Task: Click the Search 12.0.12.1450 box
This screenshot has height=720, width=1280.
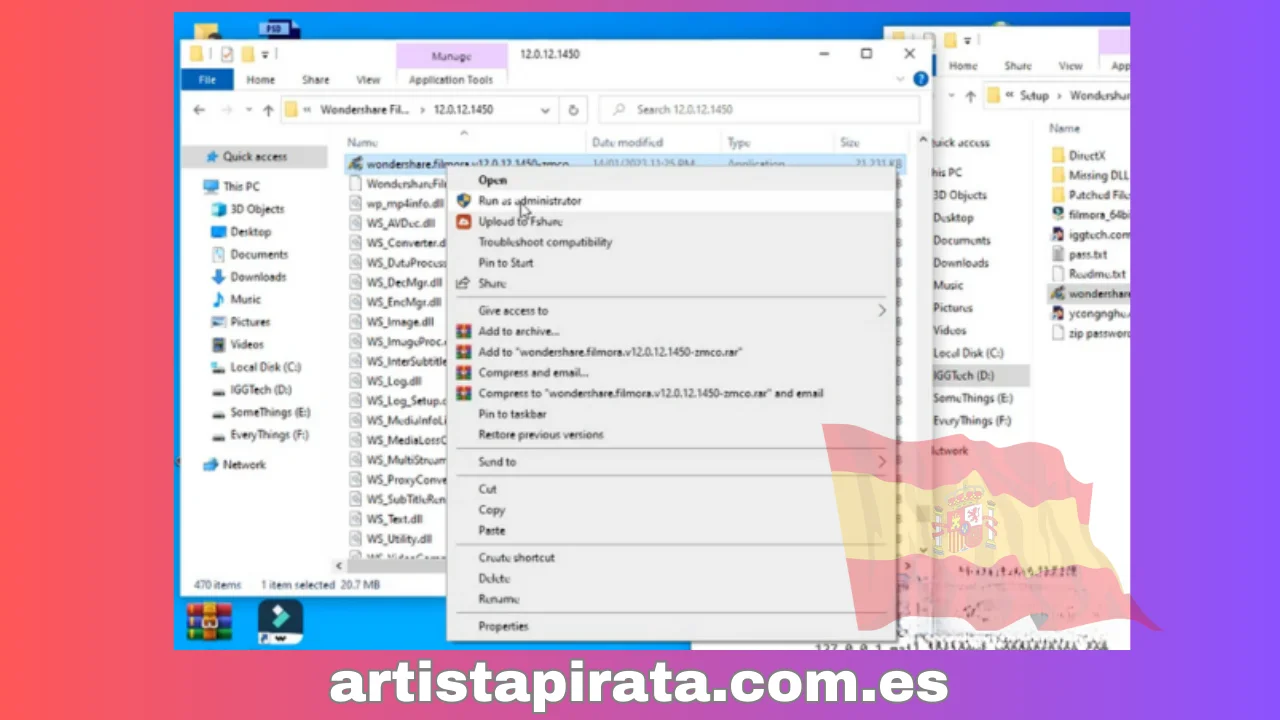Action: tap(759, 110)
